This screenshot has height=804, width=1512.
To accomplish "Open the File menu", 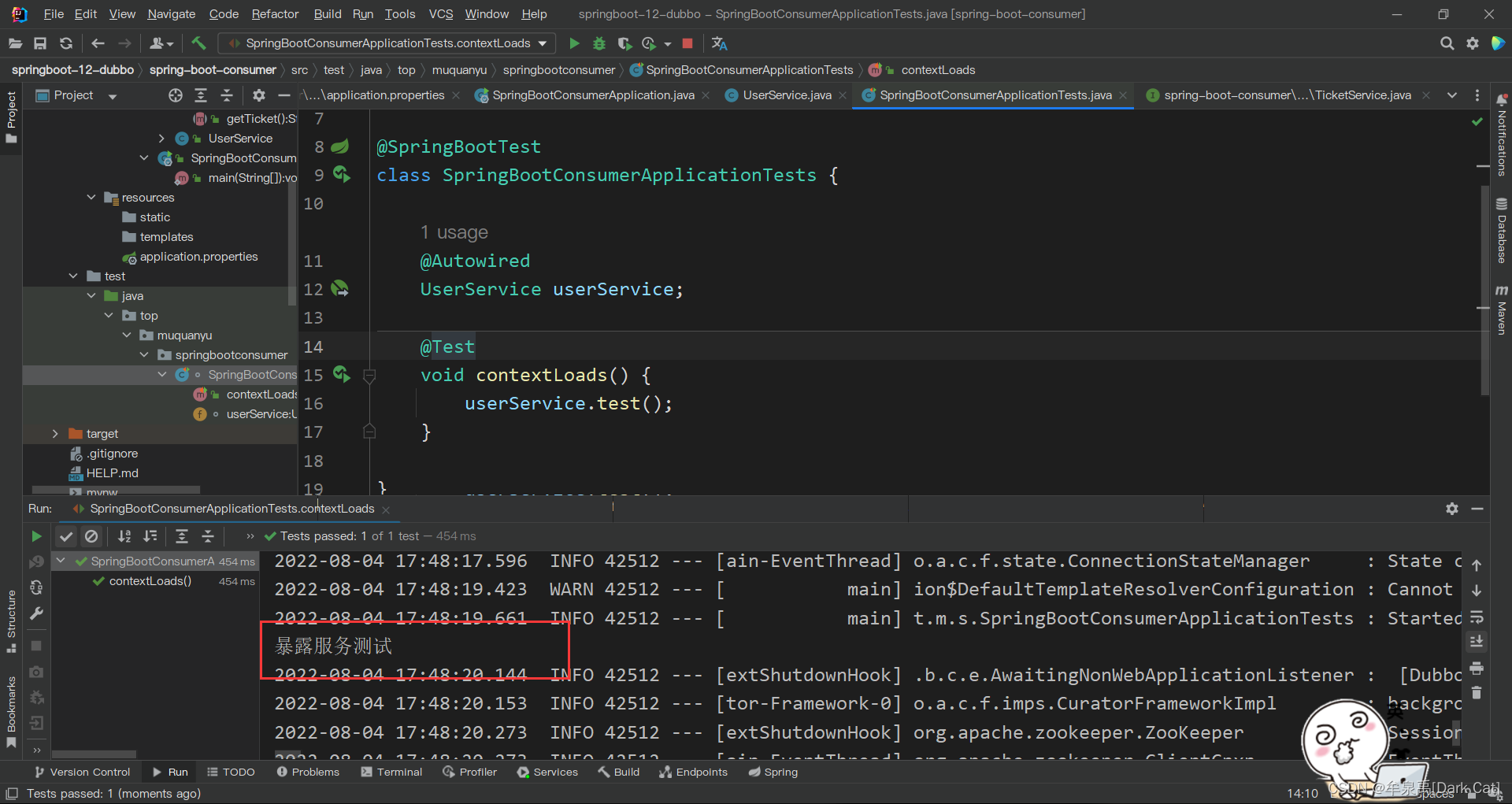I will (54, 13).
